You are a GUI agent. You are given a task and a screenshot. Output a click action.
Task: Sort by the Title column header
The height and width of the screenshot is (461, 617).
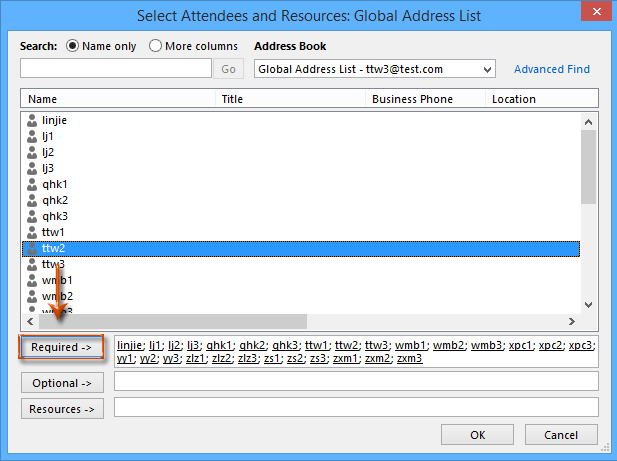tap(290, 99)
